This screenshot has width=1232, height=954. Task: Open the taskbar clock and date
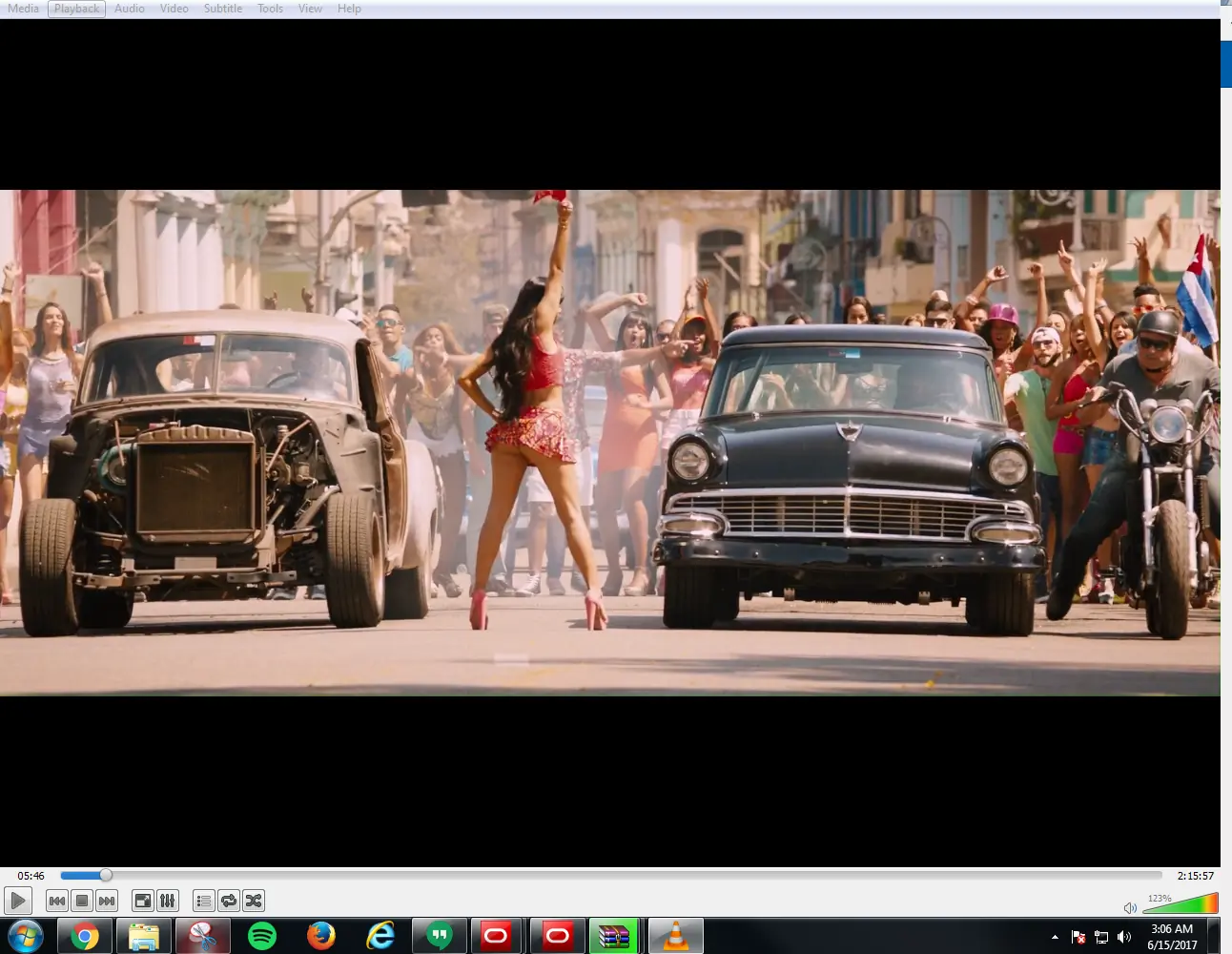1172,937
